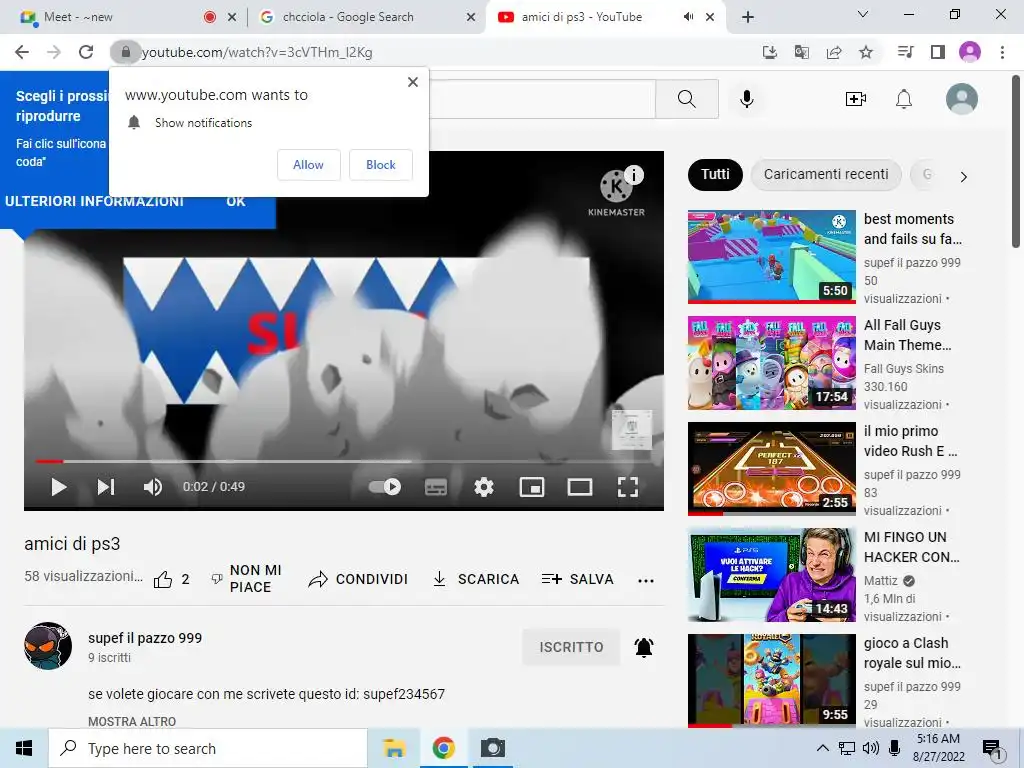Viewport: 1024px width, 768px height.
Task: Reload the current page
Action: (86, 52)
